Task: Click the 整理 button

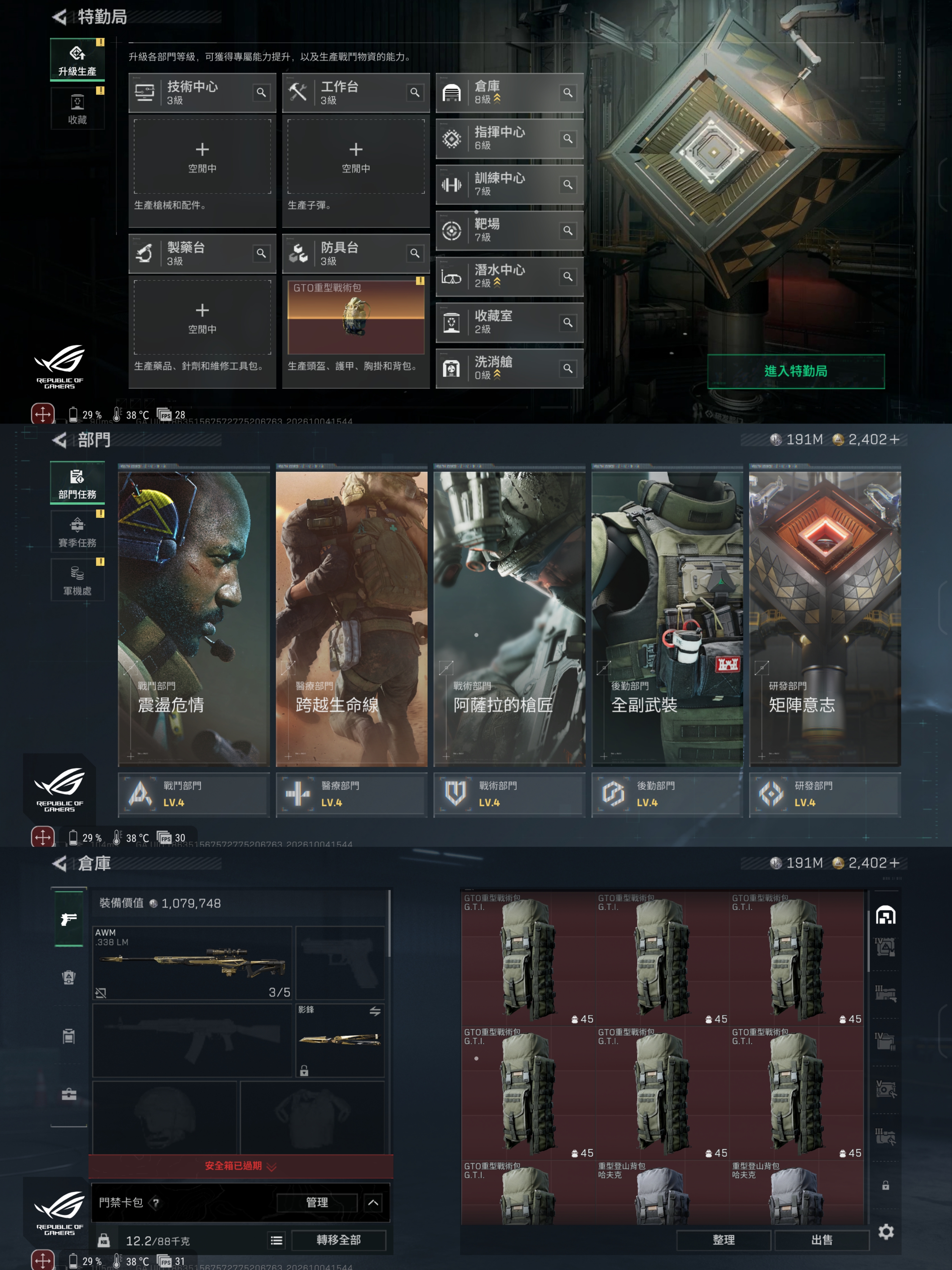Action: pos(724,1240)
